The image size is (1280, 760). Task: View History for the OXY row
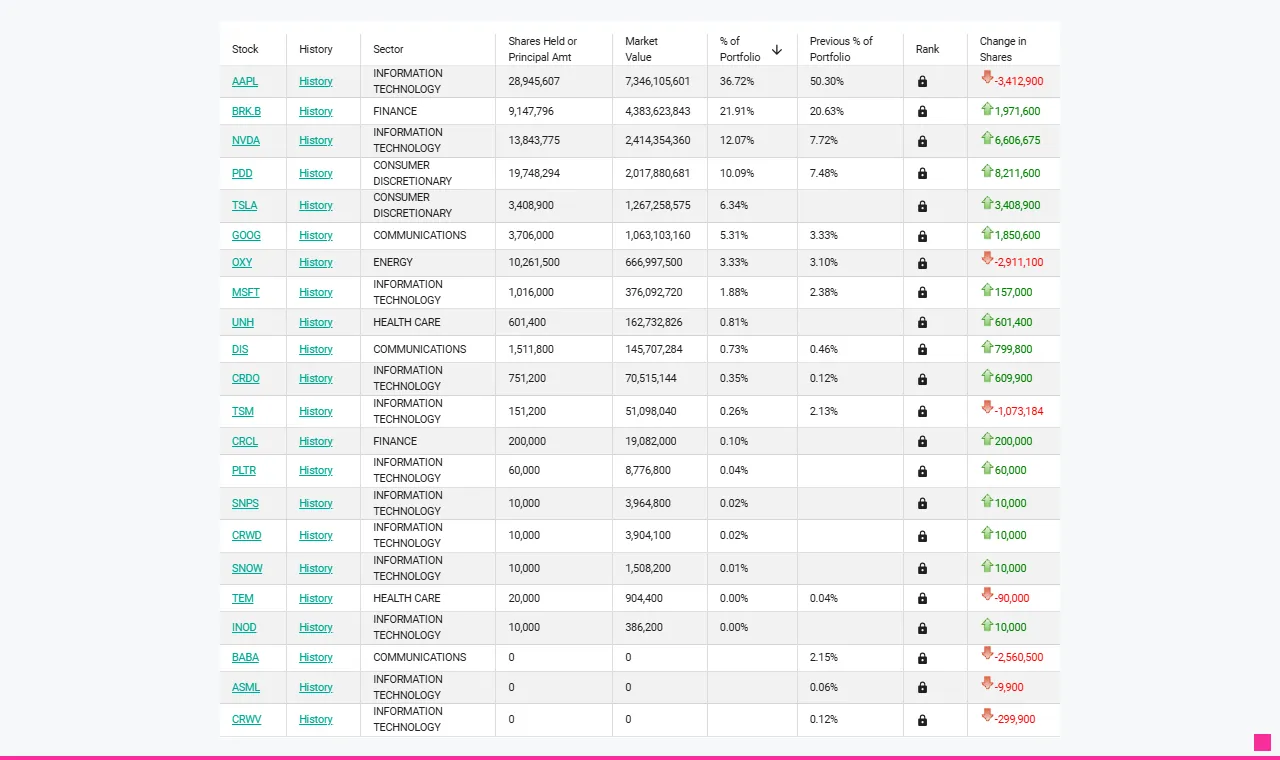point(316,263)
